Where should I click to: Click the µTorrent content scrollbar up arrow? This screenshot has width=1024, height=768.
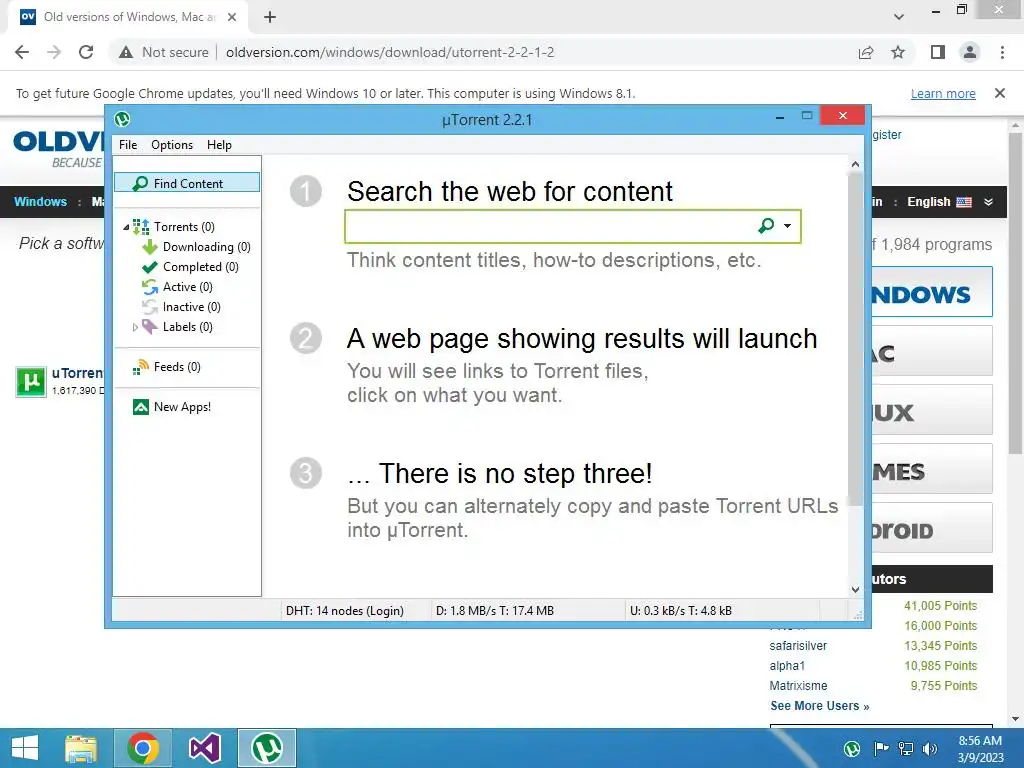856,164
